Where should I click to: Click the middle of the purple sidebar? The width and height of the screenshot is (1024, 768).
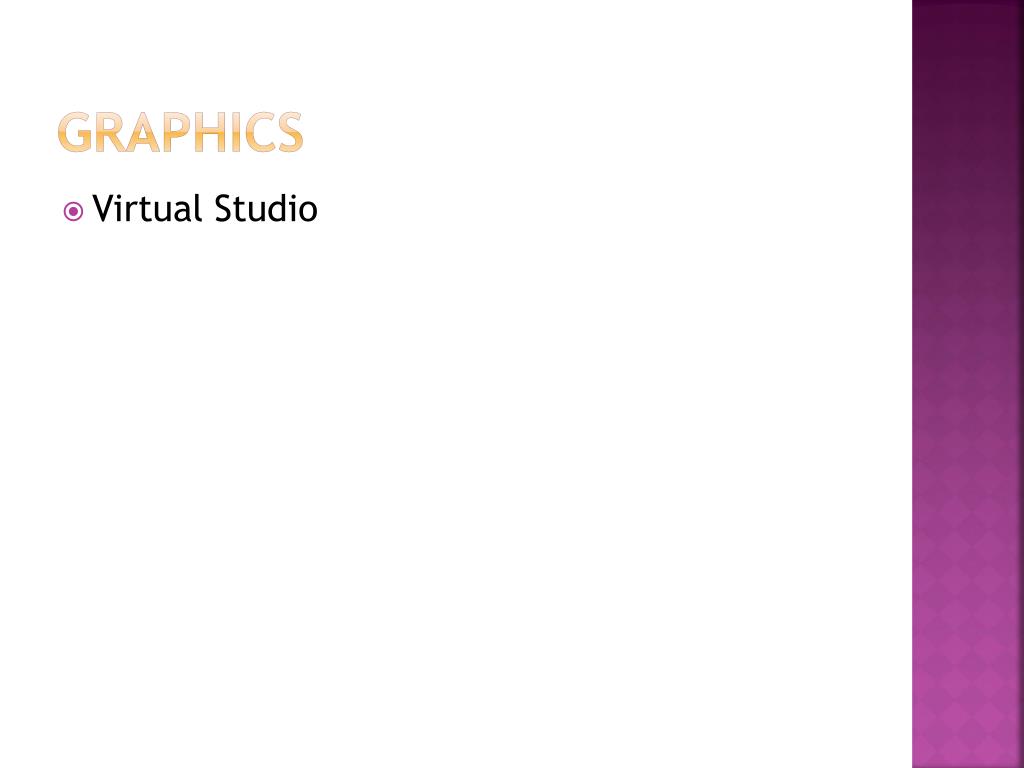968,384
